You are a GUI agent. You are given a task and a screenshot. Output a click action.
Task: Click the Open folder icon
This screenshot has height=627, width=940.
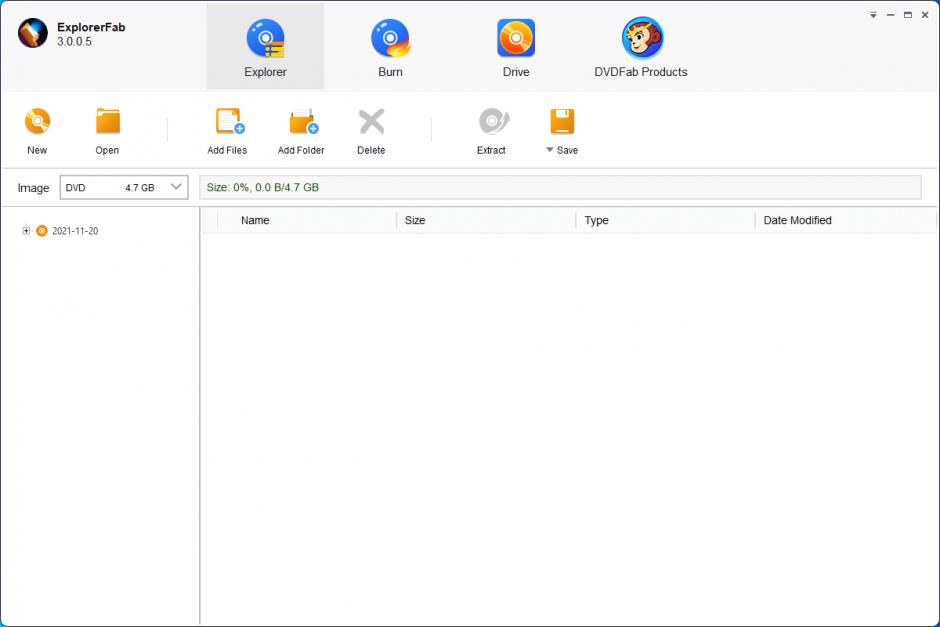[x=108, y=122]
